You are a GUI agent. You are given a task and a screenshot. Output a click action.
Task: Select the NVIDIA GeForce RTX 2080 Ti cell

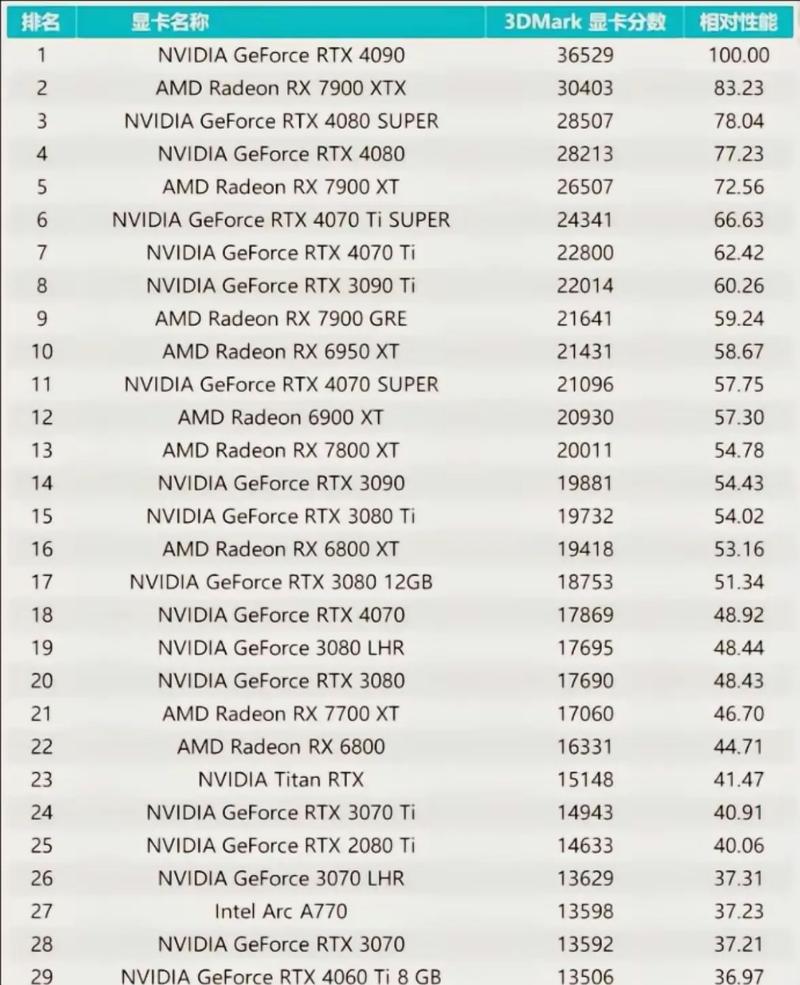coord(281,845)
